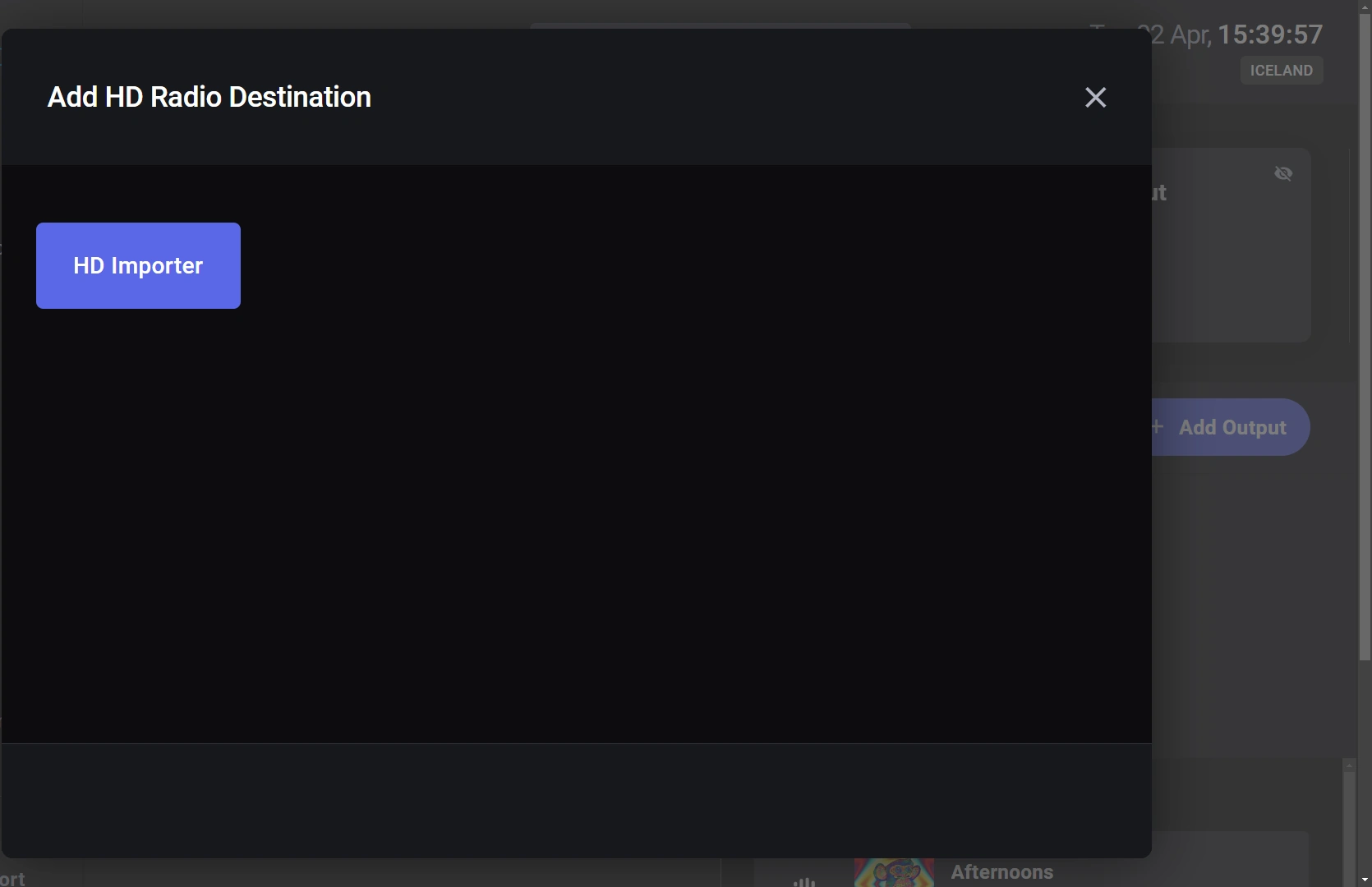Click the 15:39:57 clock display
This screenshot has width=1372, height=887.
[x=1270, y=34]
